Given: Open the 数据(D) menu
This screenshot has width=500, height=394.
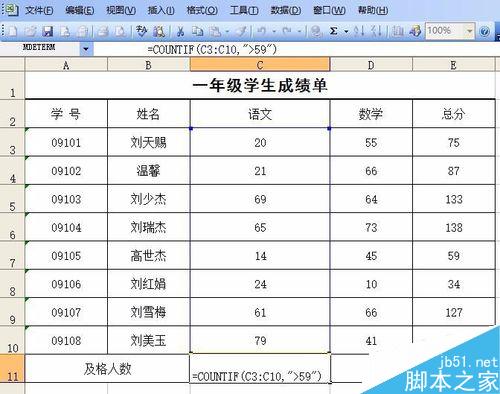Looking at the screenshot, I should point(286,10).
